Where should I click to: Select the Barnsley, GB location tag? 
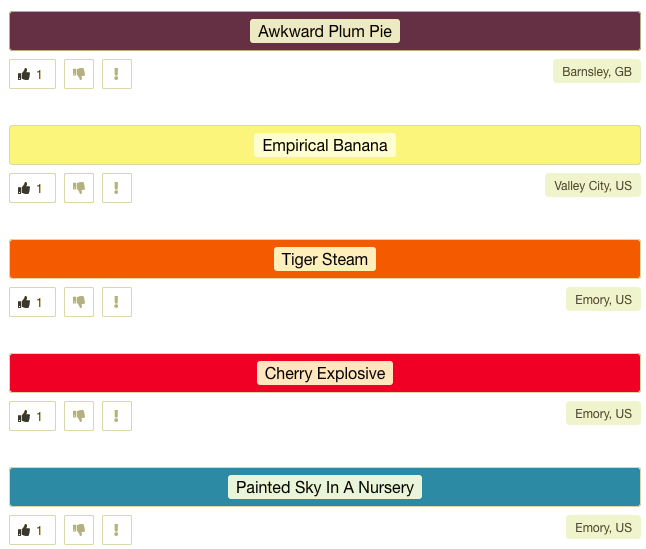pyautogui.click(x=597, y=71)
